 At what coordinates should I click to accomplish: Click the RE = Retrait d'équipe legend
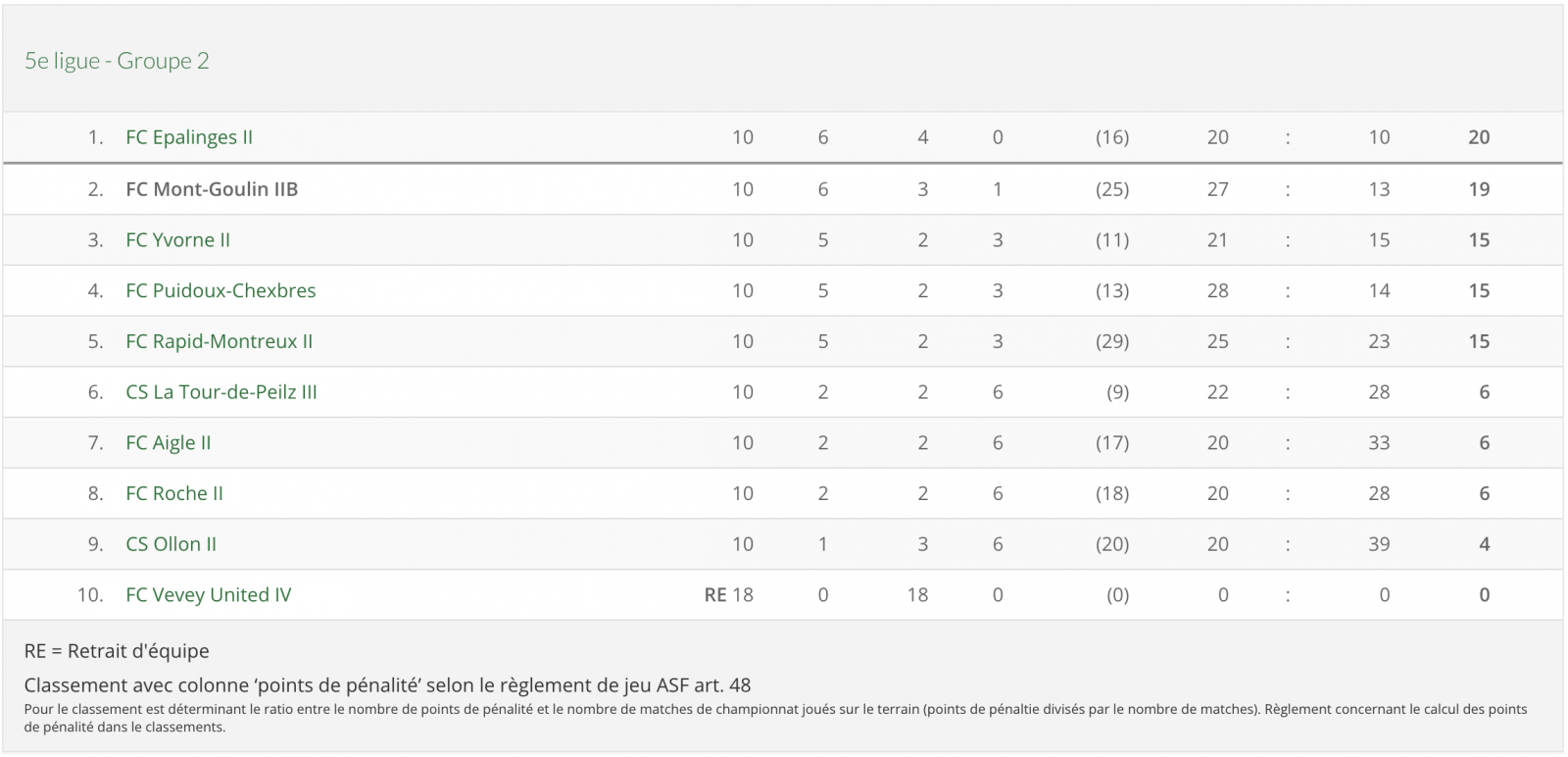(x=117, y=651)
